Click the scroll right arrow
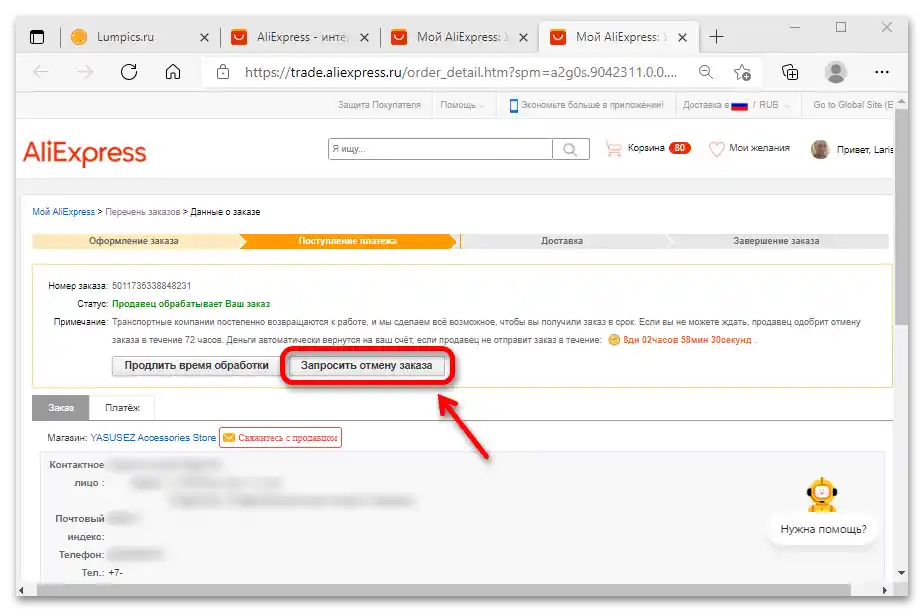Screen dimensions: 924x612 [885, 590]
